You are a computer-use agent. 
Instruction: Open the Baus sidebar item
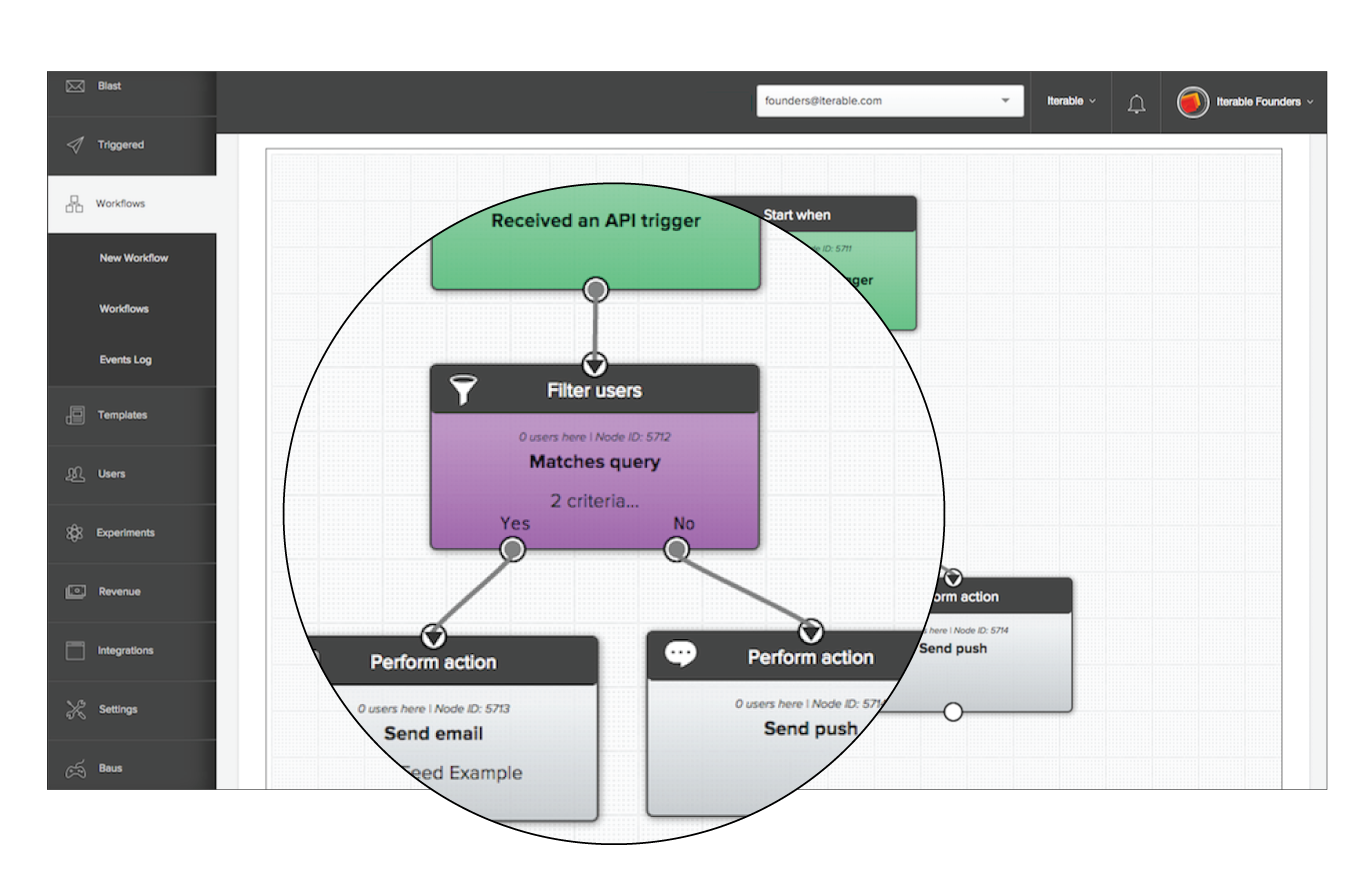131,768
